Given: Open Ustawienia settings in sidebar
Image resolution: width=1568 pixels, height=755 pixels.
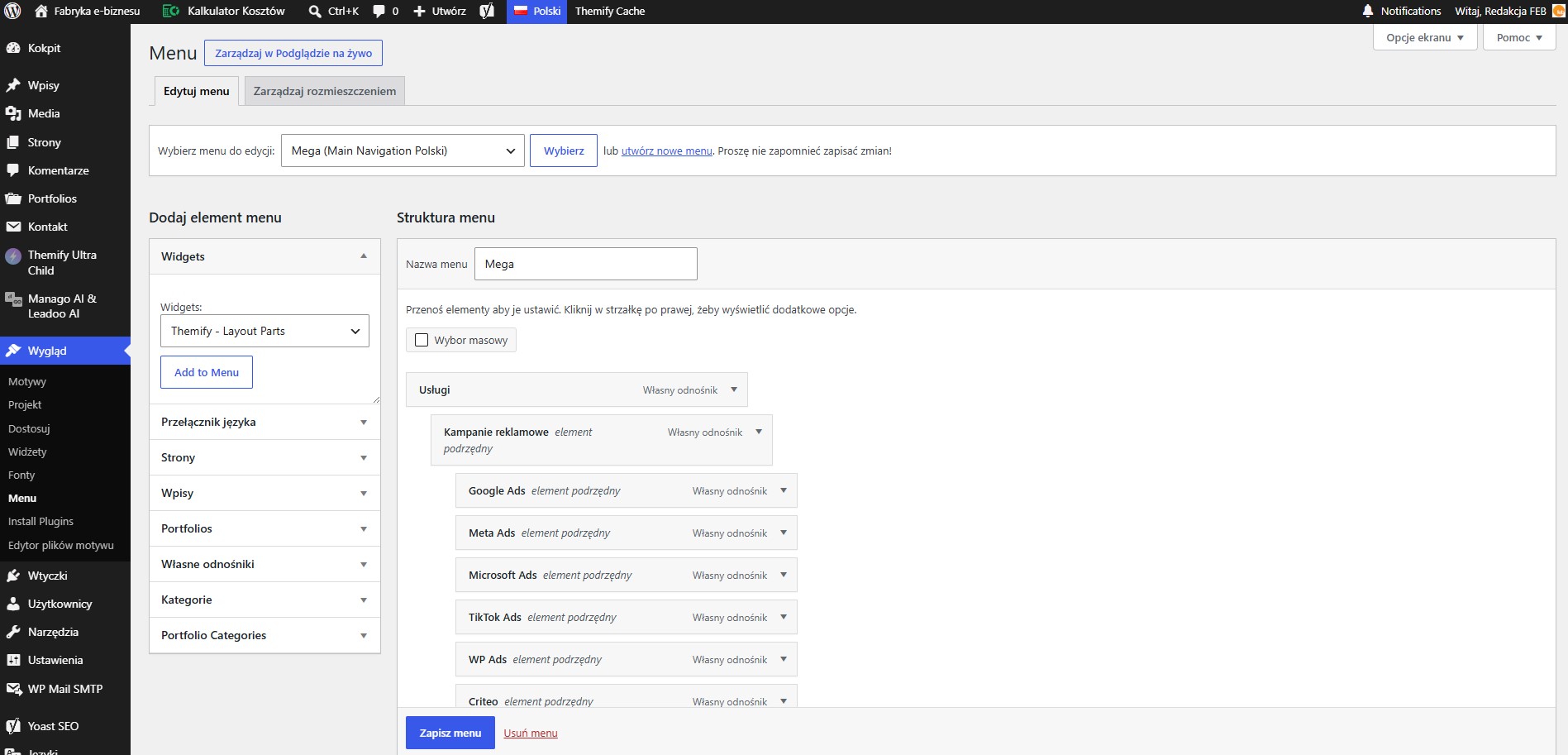Looking at the screenshot, I should coord(64,660).
